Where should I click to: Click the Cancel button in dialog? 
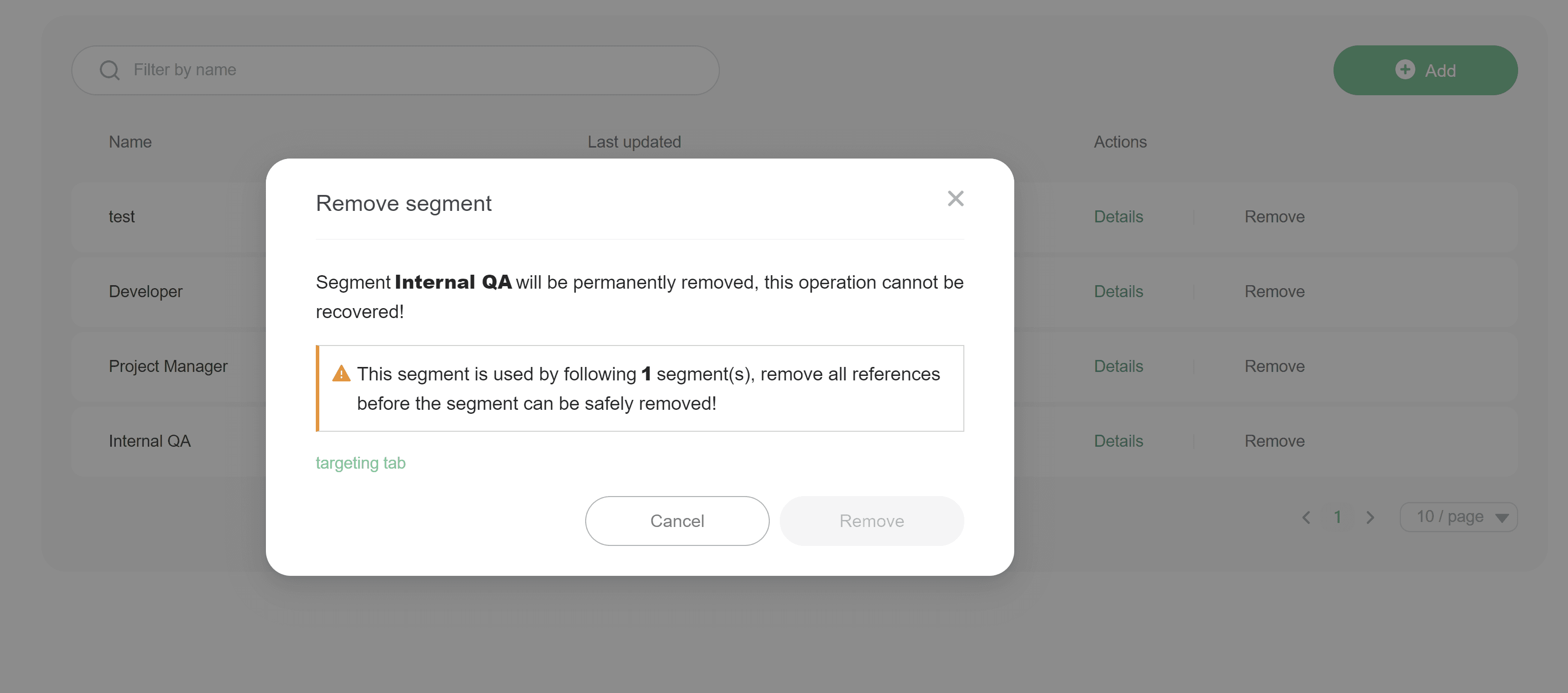click(x=676, y=521)
